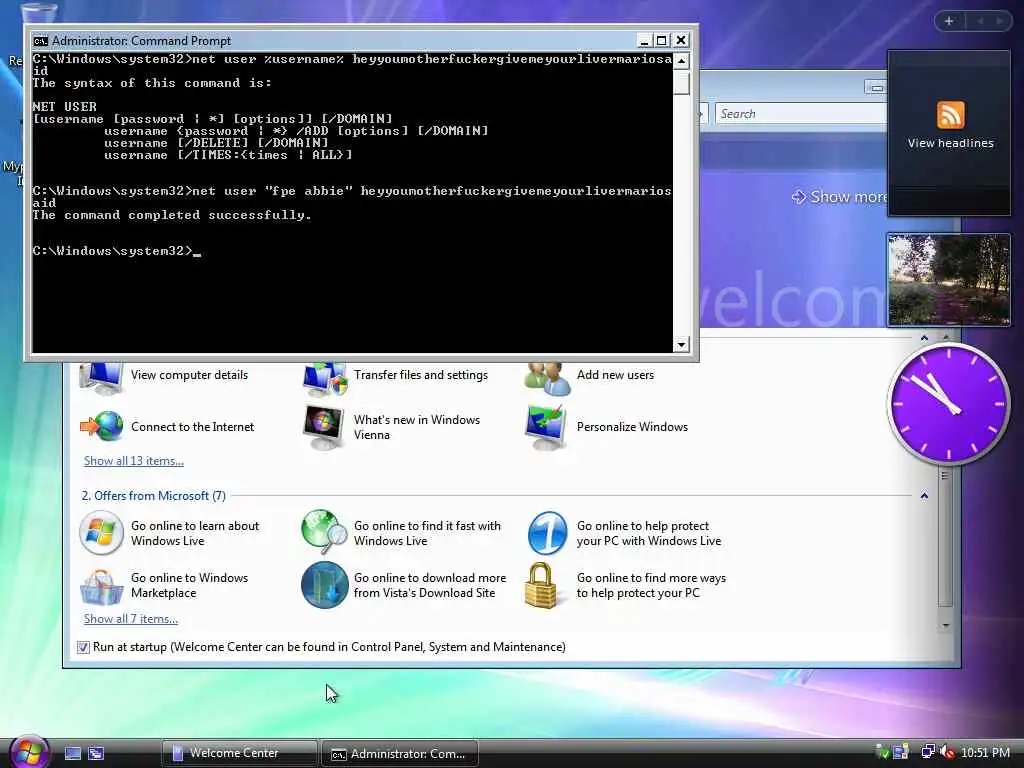The width and height of the screenshot is (1024, 768).
Task: Open Vista's Download Site offer icon
Action: coord(325,585)
